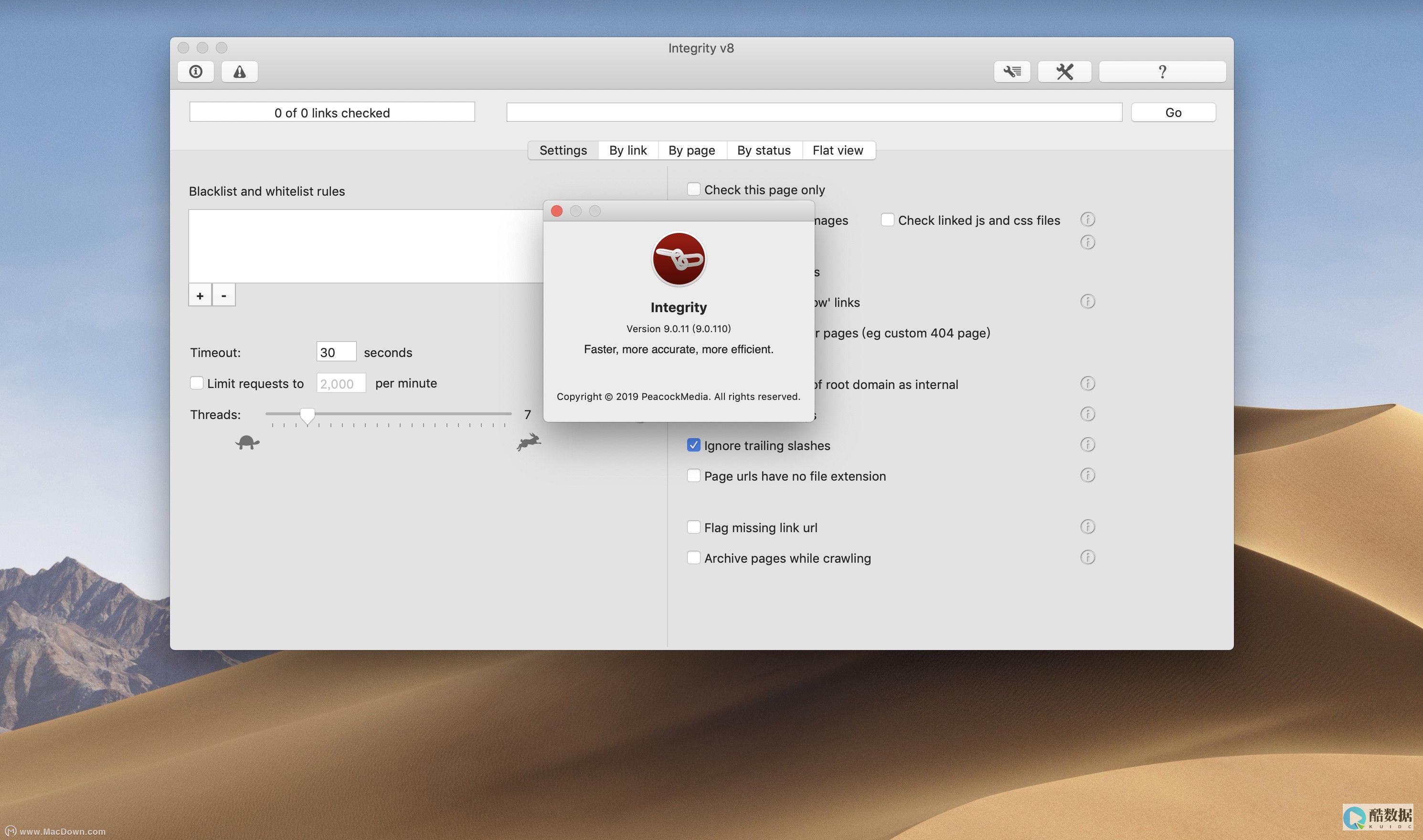Enable Check this page only
The width and height of the screenshot is (1423, 840).
694,189
